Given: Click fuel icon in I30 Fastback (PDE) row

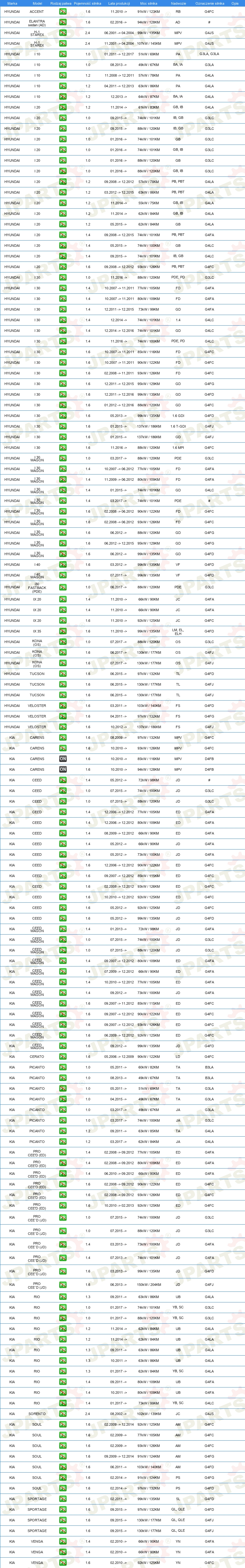Looking at the screenshot, I should click(x=63, y=587).
